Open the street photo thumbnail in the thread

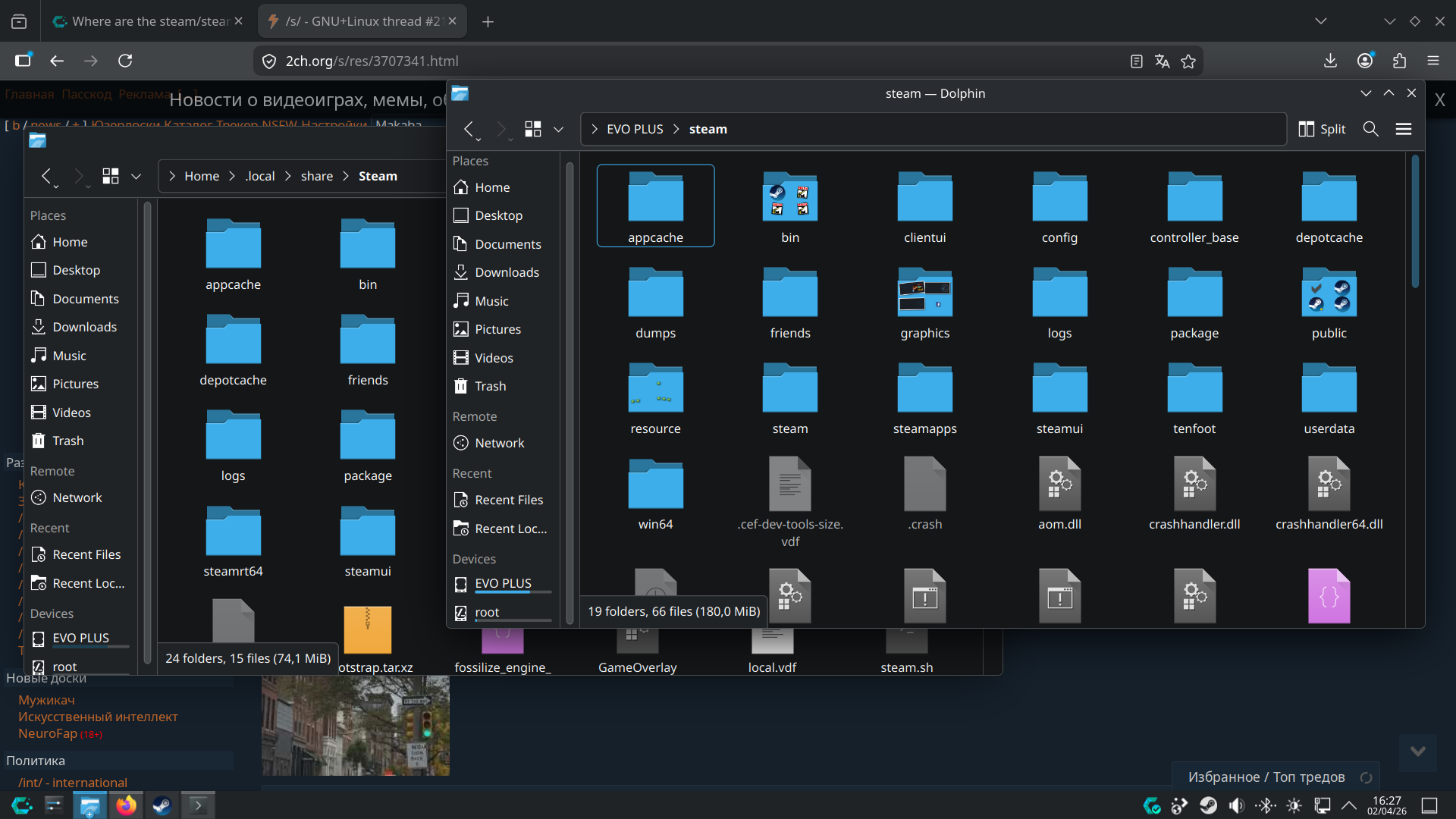(356, 726)
